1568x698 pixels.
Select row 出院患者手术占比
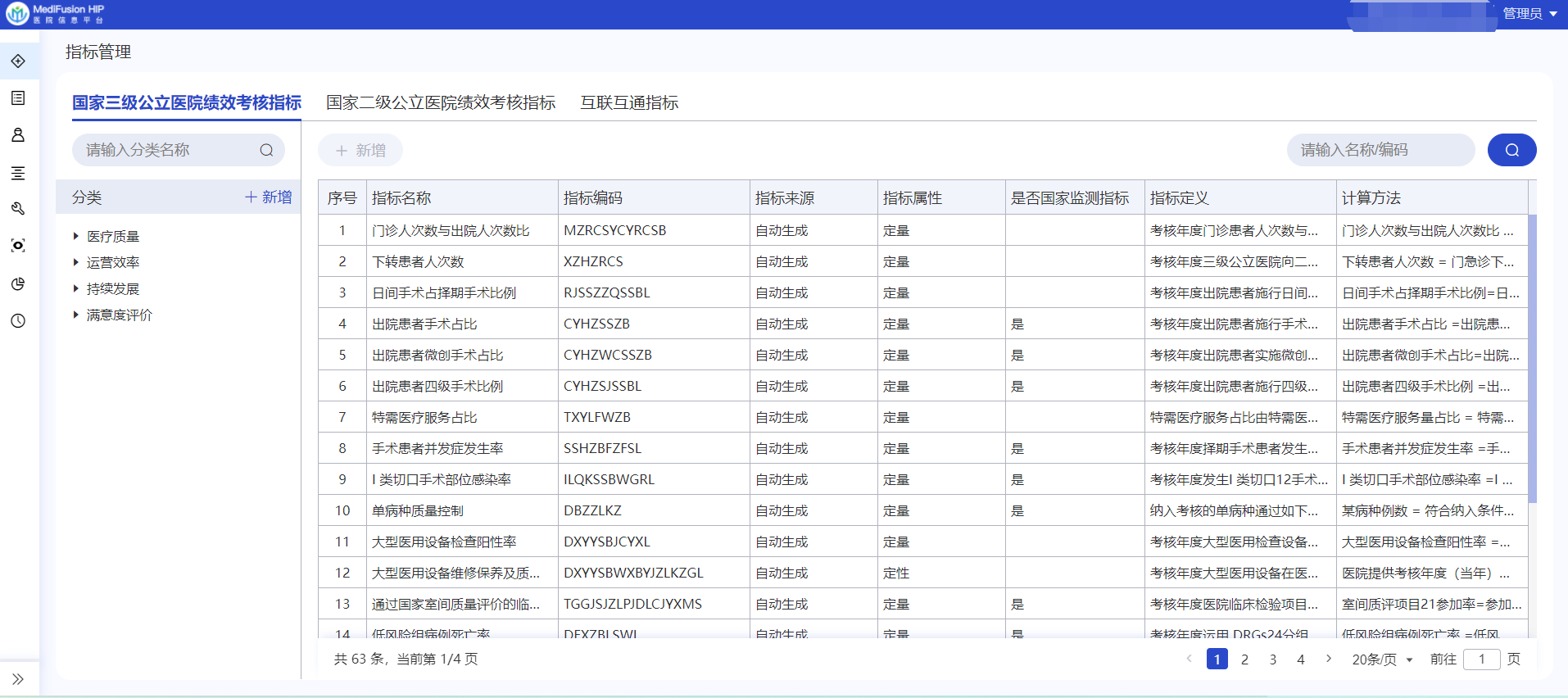pos(923,324)
